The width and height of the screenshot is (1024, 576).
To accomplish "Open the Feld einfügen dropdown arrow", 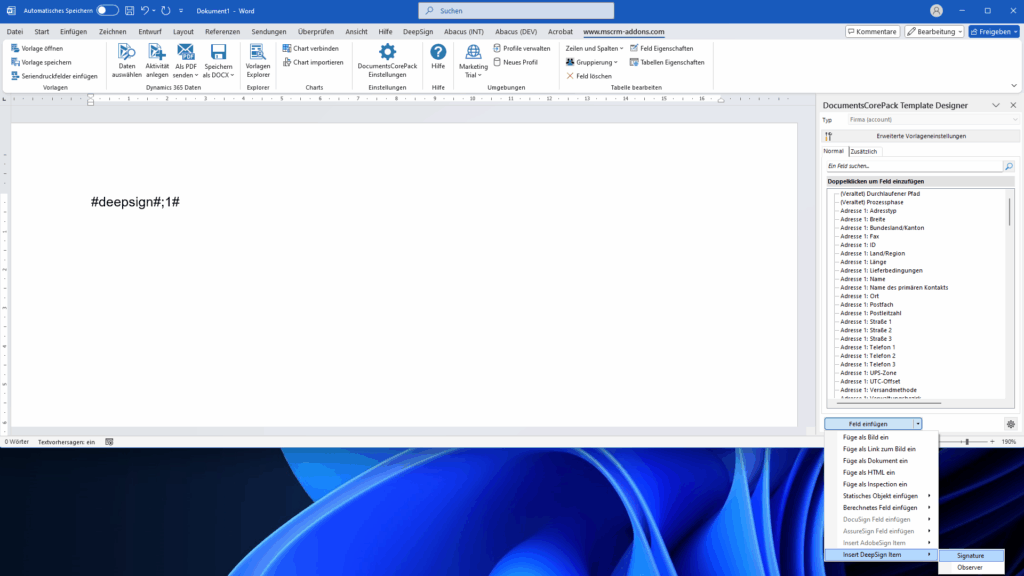I will 918,424.
